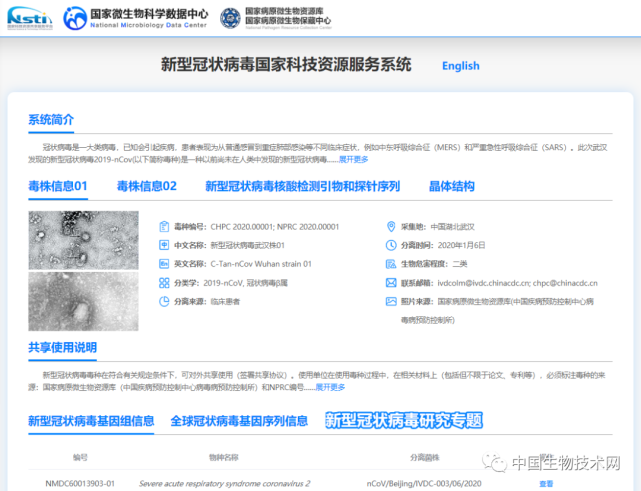Click the 分离菌株 column header
This screenshot has width=641, height=491.
pyautogui.click(x=424, y=457)
